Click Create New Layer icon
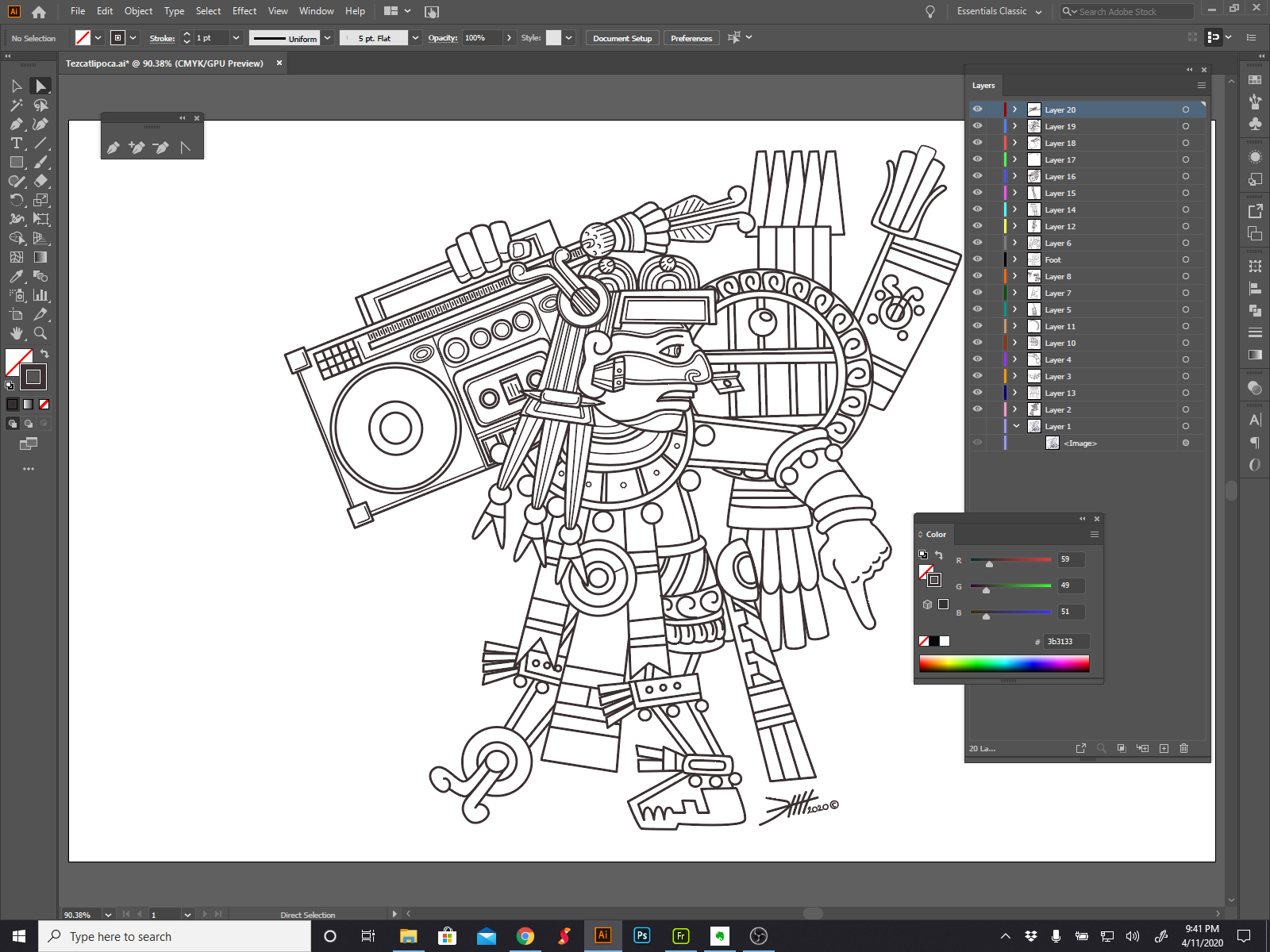The image size is (1270, 952). point(1164,748)
